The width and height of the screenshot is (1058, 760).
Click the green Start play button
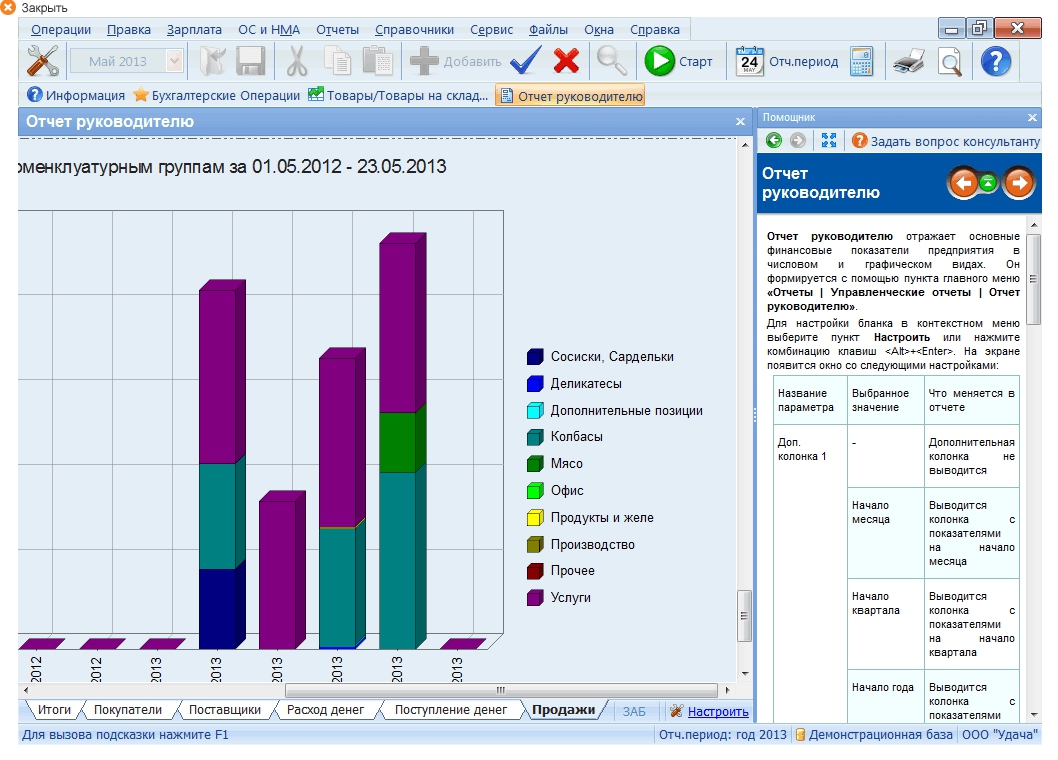click(660, 62)
